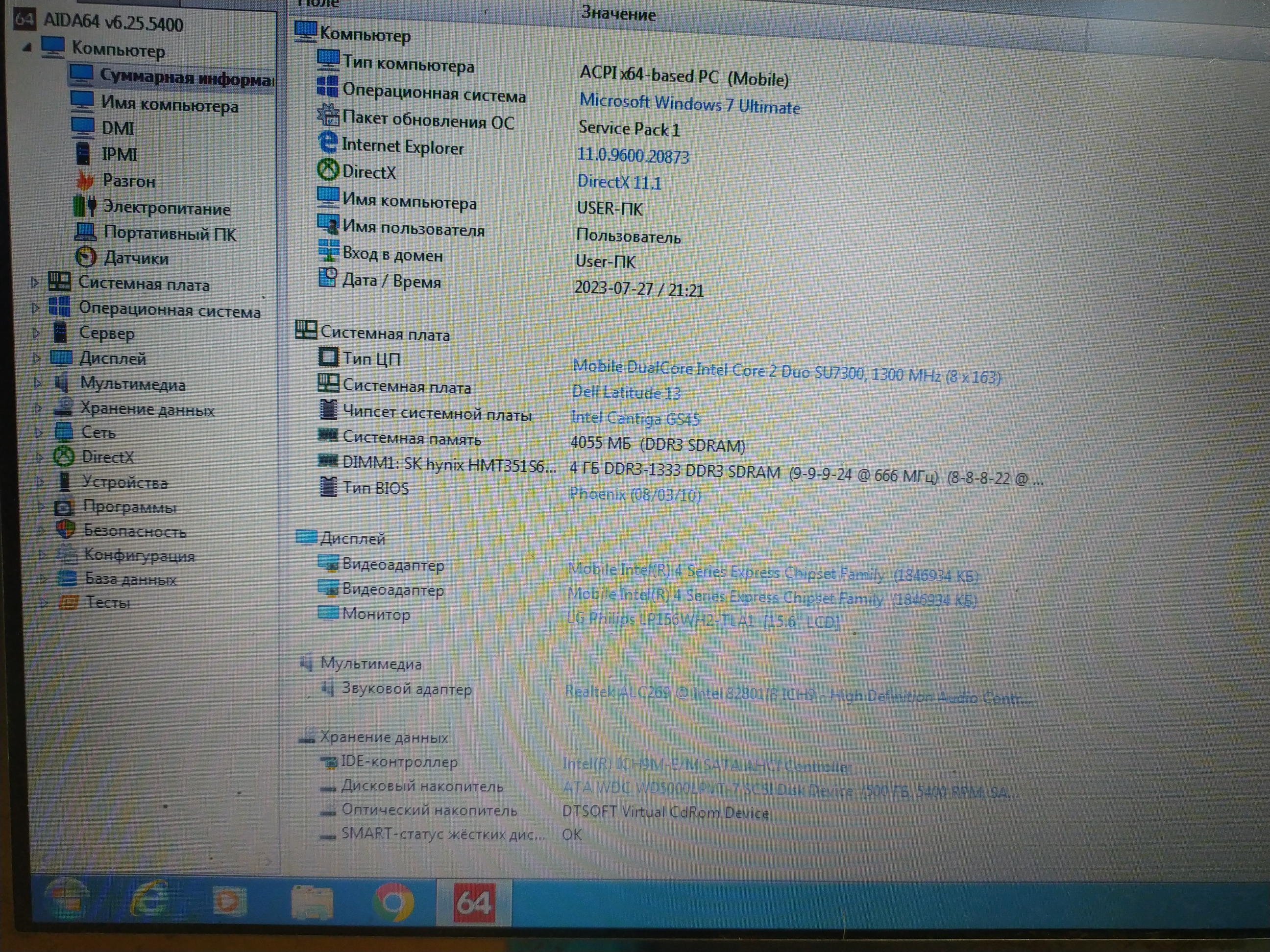The width and height of the screenshot is (1270, 952).
Task: Click the Realtek ALC269 audio adapter link
Action: 798,695
